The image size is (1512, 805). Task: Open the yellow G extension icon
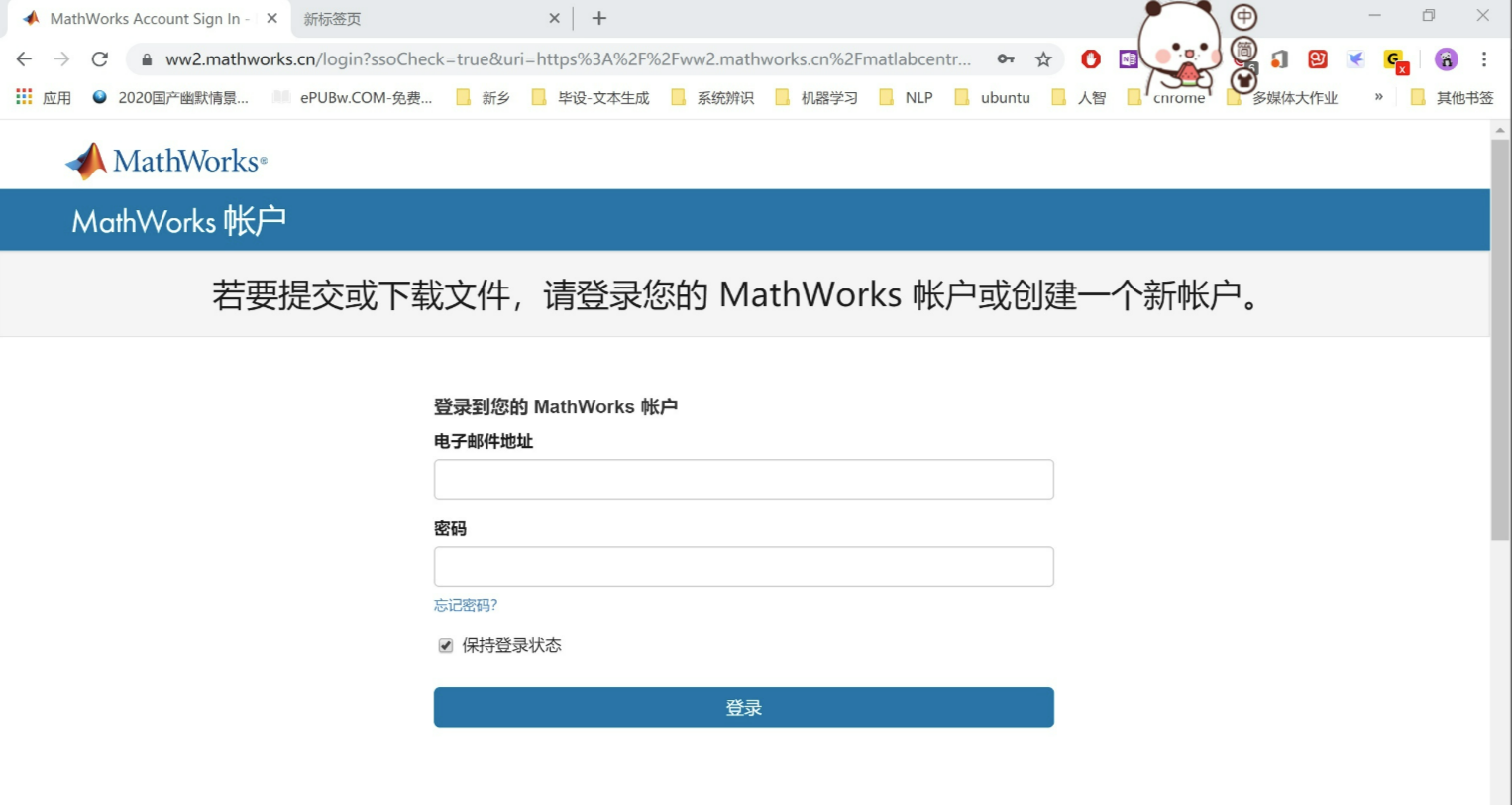pyautogui.click(x=1395, y=61)
